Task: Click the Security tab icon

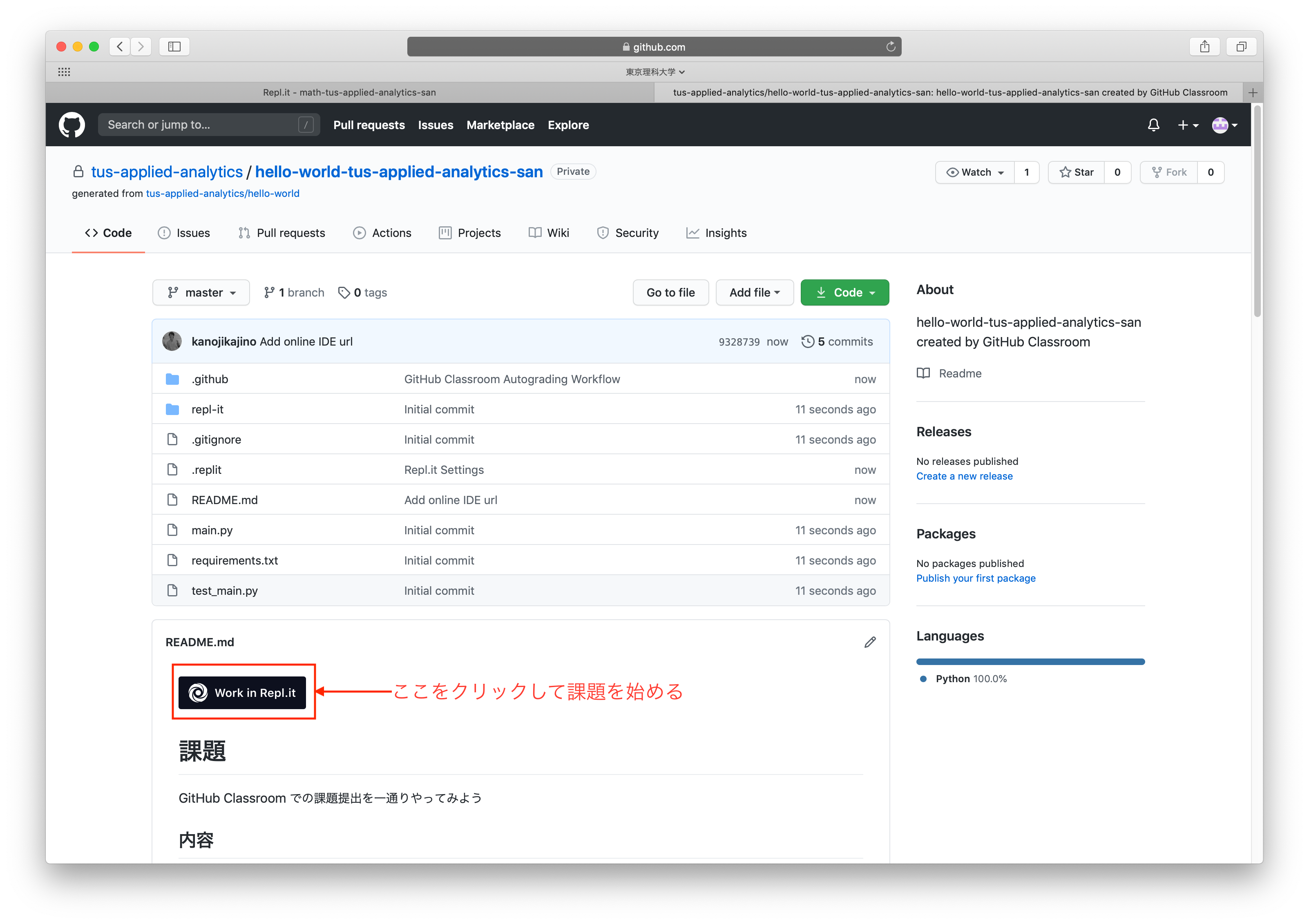Action: [x=601, y=232]
